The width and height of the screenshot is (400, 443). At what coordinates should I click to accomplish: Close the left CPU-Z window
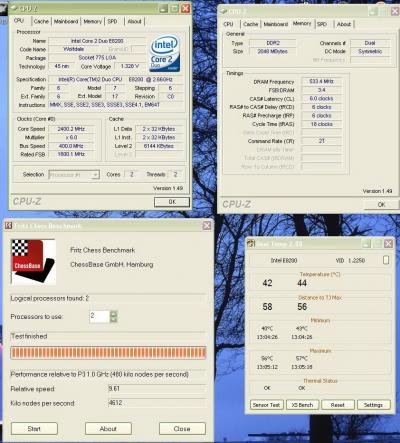tap(185, 8)
